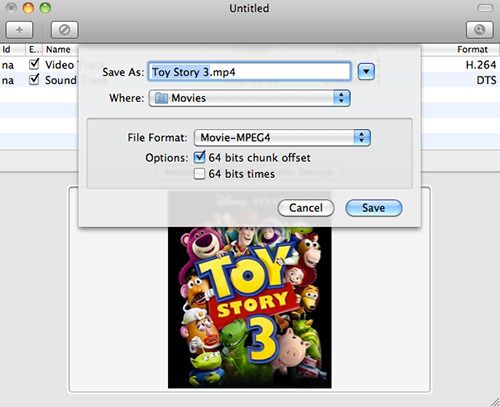Click the yellow minimize window button
The height and width of the screenshot is (407, 500).
(x=28, y=8)
